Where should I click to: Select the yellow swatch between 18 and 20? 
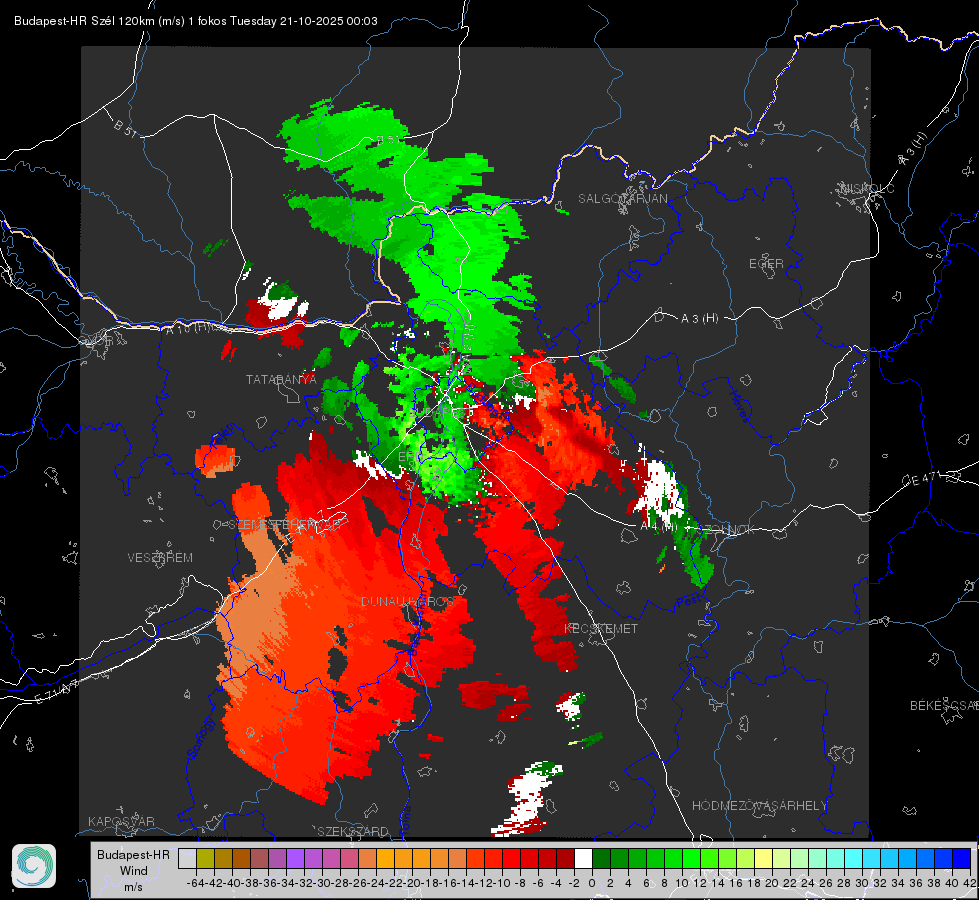click(764, 859)
